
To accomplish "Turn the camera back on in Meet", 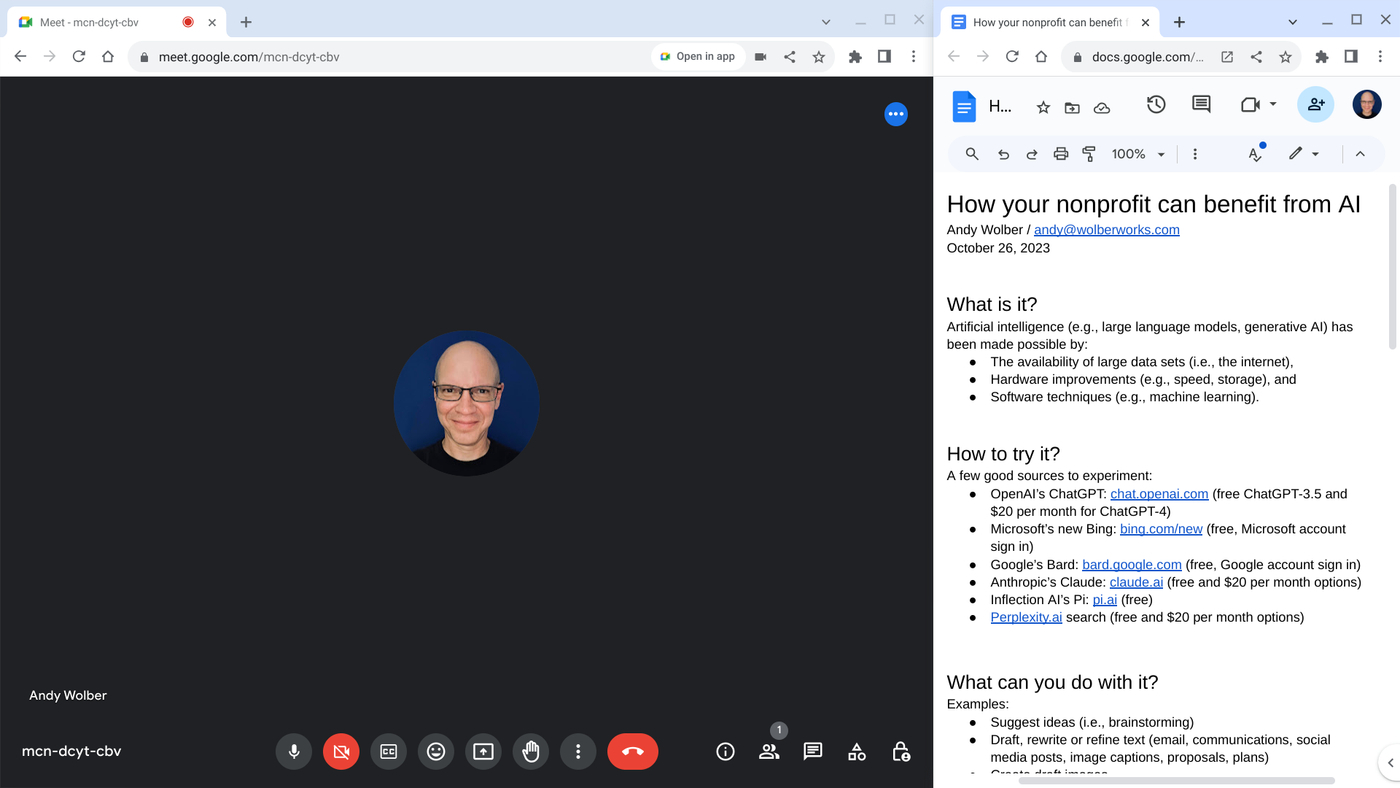I will [340, 751].
